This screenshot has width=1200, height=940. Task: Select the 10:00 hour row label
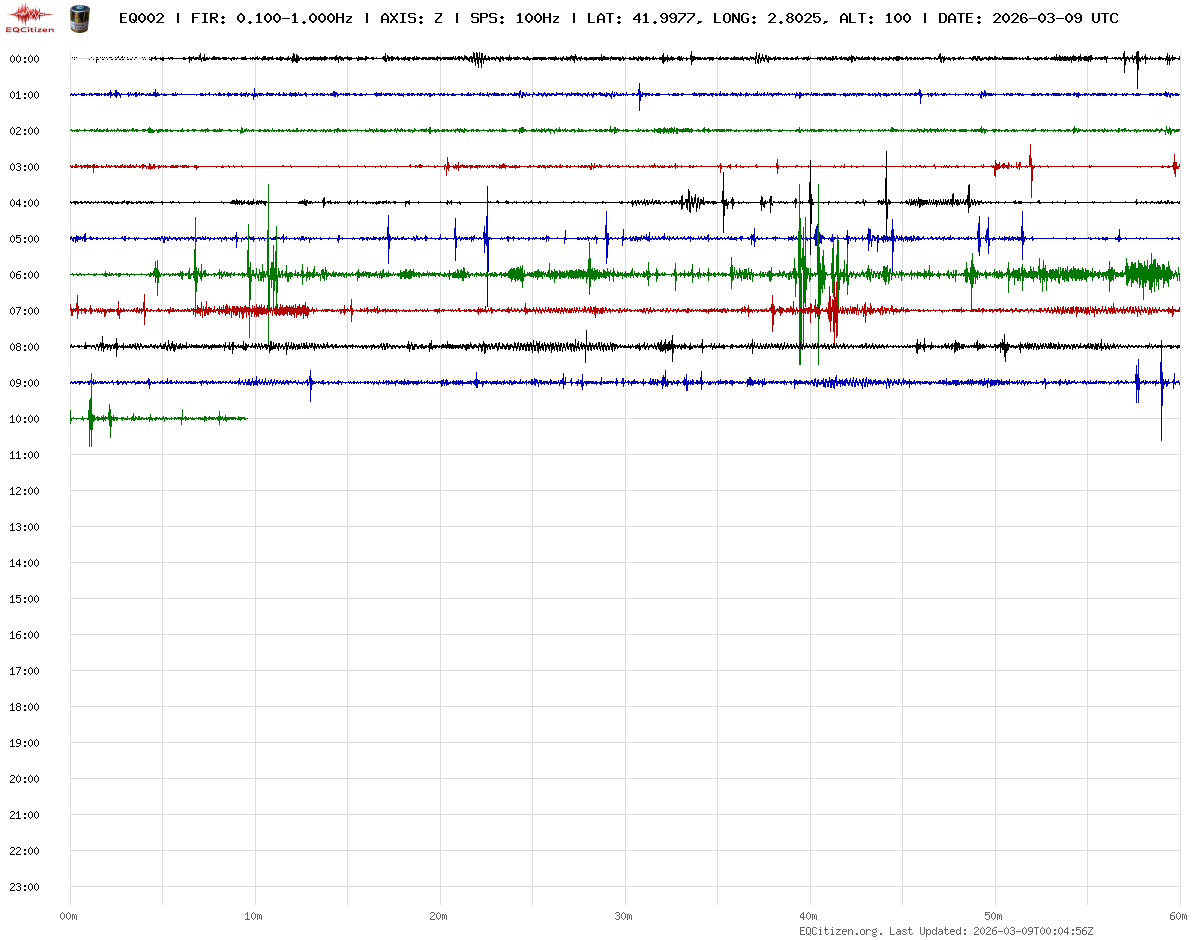click(24, 419)
